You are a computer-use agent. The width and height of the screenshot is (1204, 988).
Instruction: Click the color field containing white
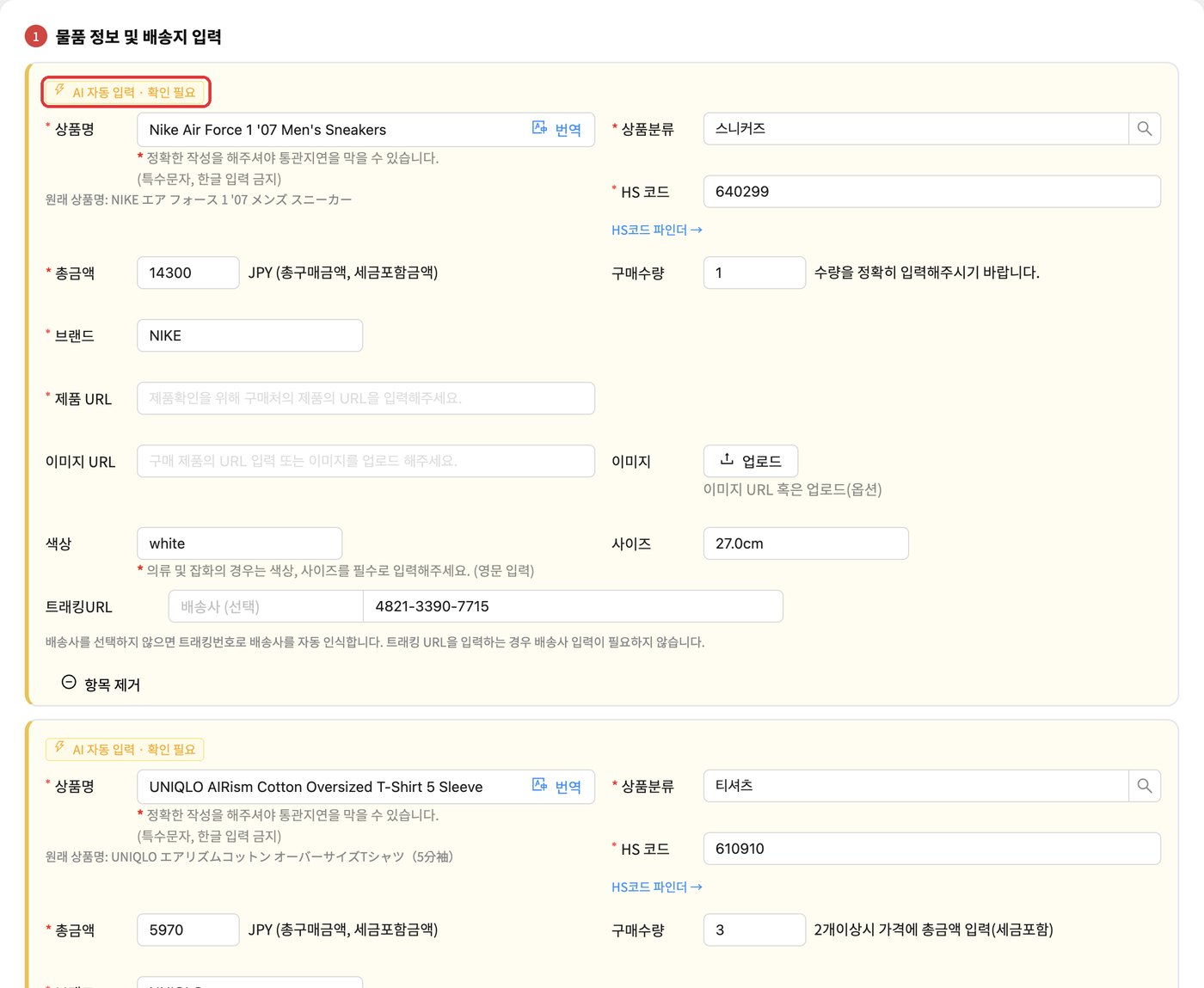coord(239,543)
